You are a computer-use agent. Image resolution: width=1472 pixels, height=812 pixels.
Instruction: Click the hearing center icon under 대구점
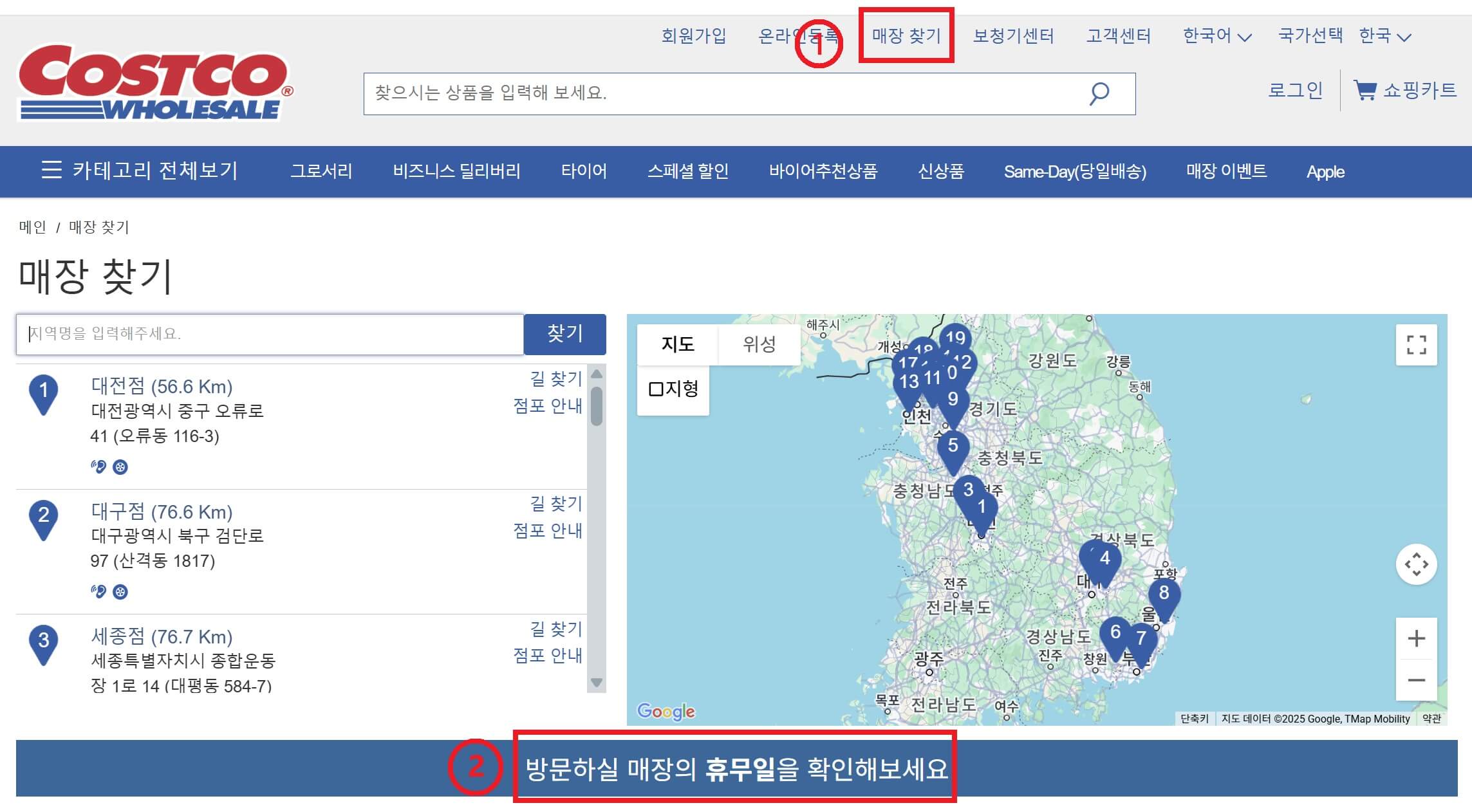98,591
